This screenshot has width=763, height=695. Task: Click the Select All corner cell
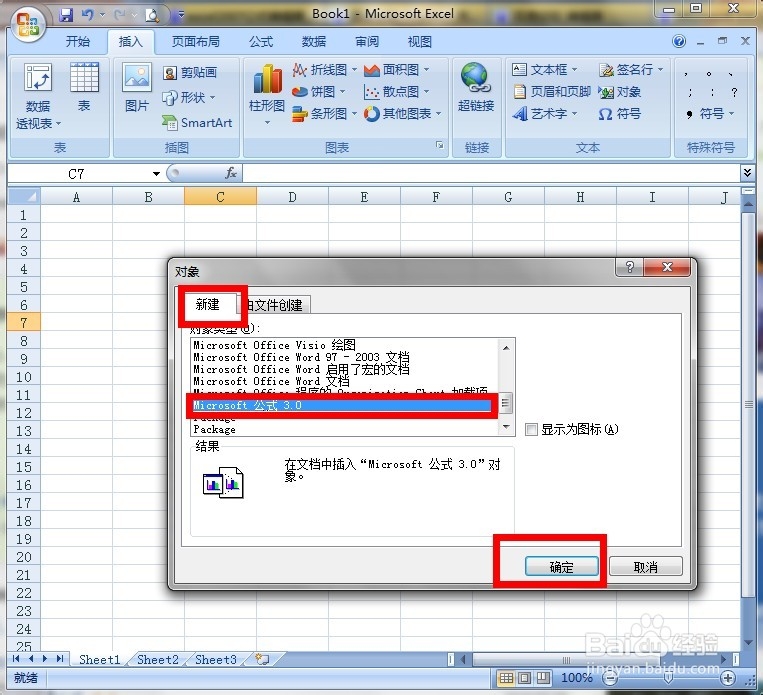click(24, 197)
